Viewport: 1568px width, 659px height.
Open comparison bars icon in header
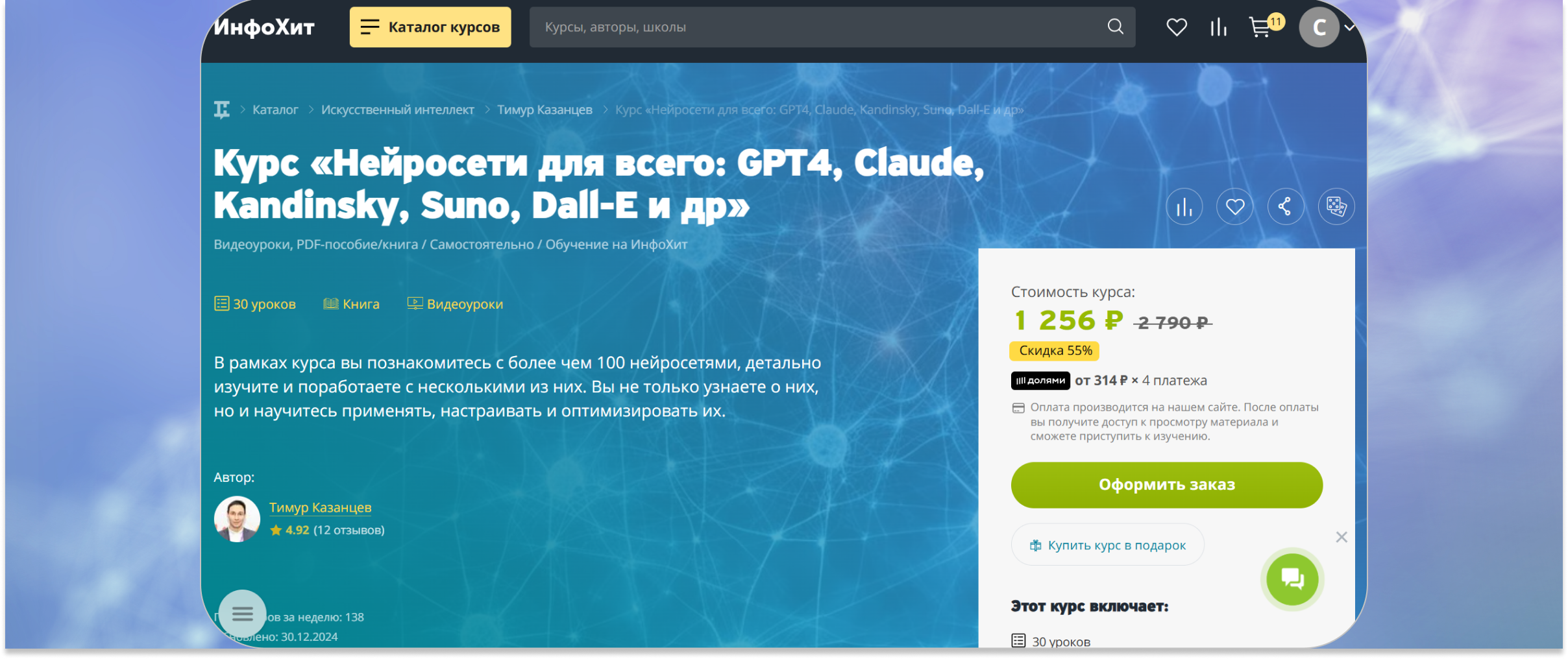click(x=1218, y=27)
